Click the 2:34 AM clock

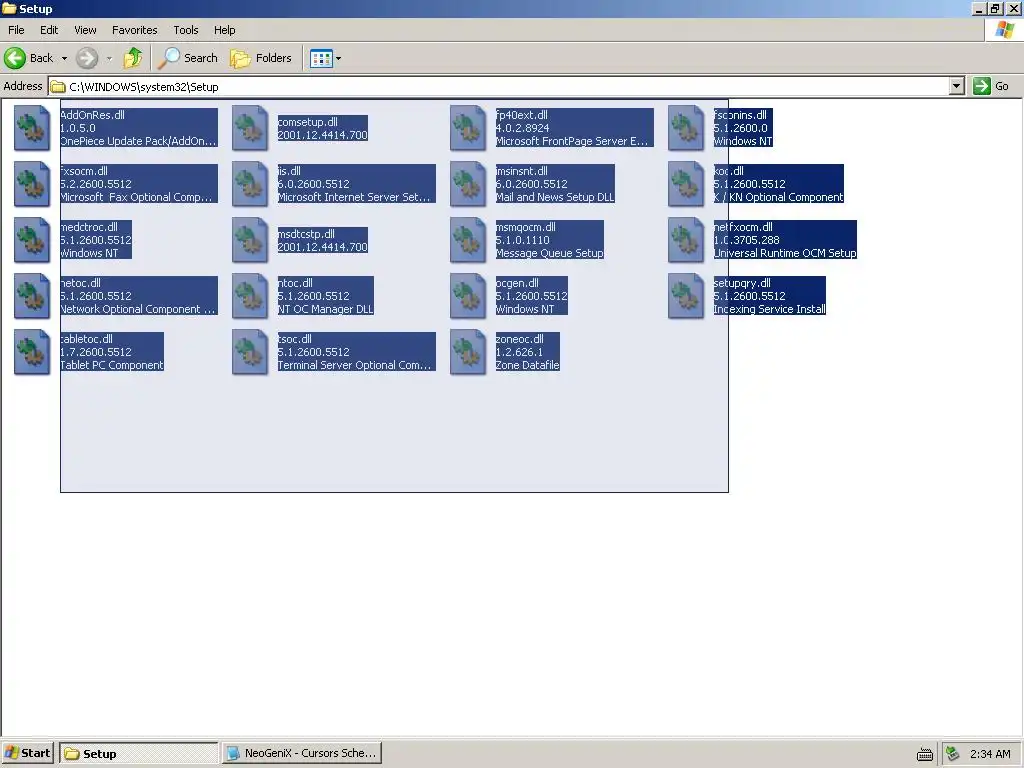(x=990, y=754)
